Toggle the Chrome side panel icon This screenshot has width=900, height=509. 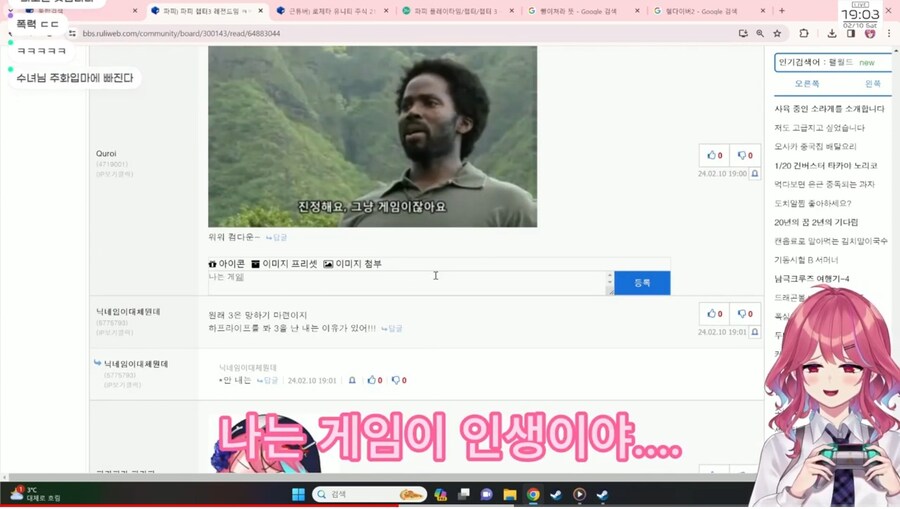click(x=851, y=33)
